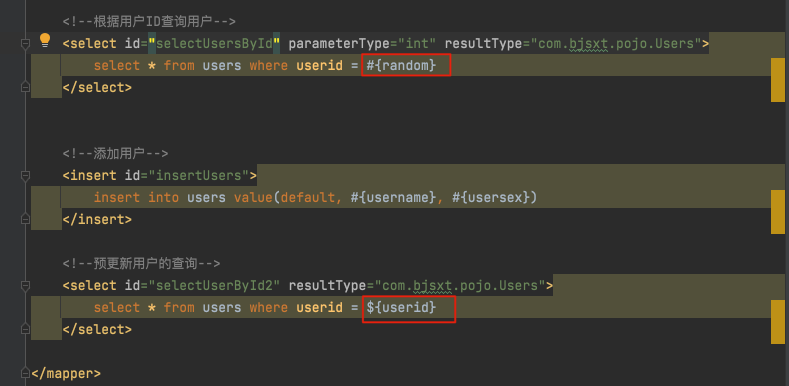Collapse the selectUsersById select block

(25, 44)
